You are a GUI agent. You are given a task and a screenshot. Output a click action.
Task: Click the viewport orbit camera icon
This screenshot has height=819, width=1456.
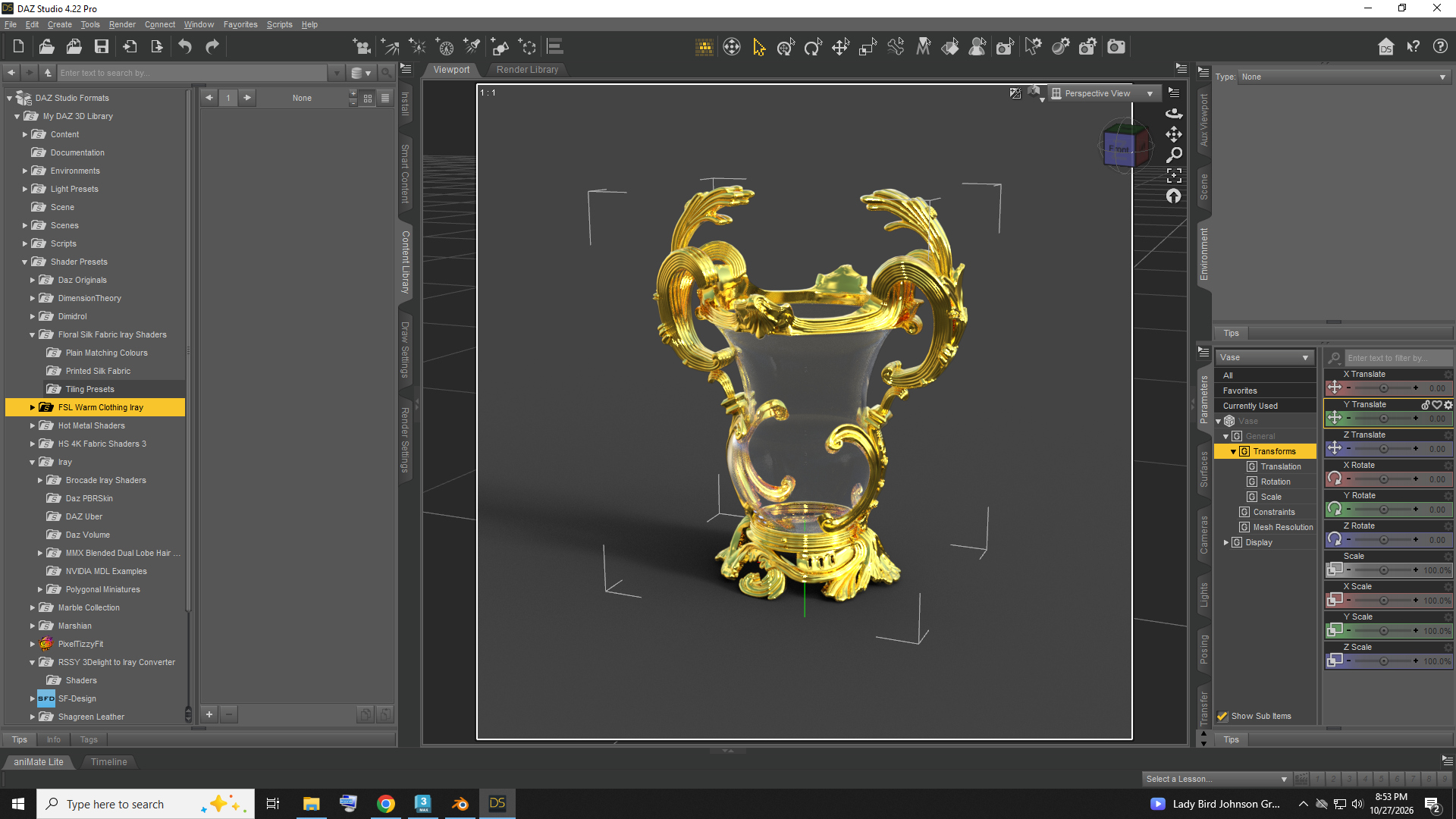[1174, 113]
